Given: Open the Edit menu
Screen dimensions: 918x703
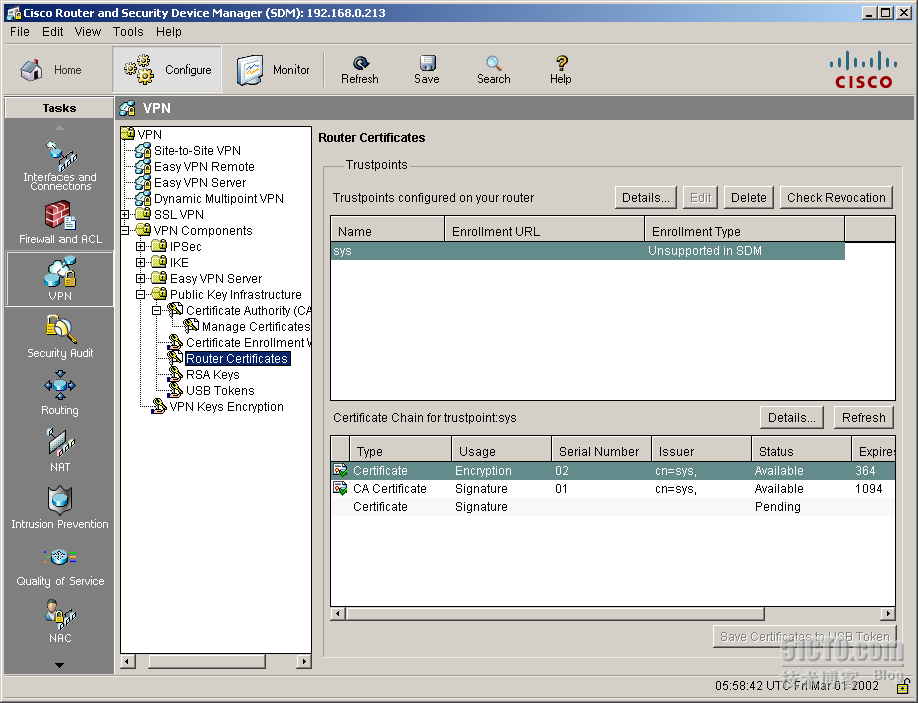Looking at the screenshot, I should [x=52, y=32].
